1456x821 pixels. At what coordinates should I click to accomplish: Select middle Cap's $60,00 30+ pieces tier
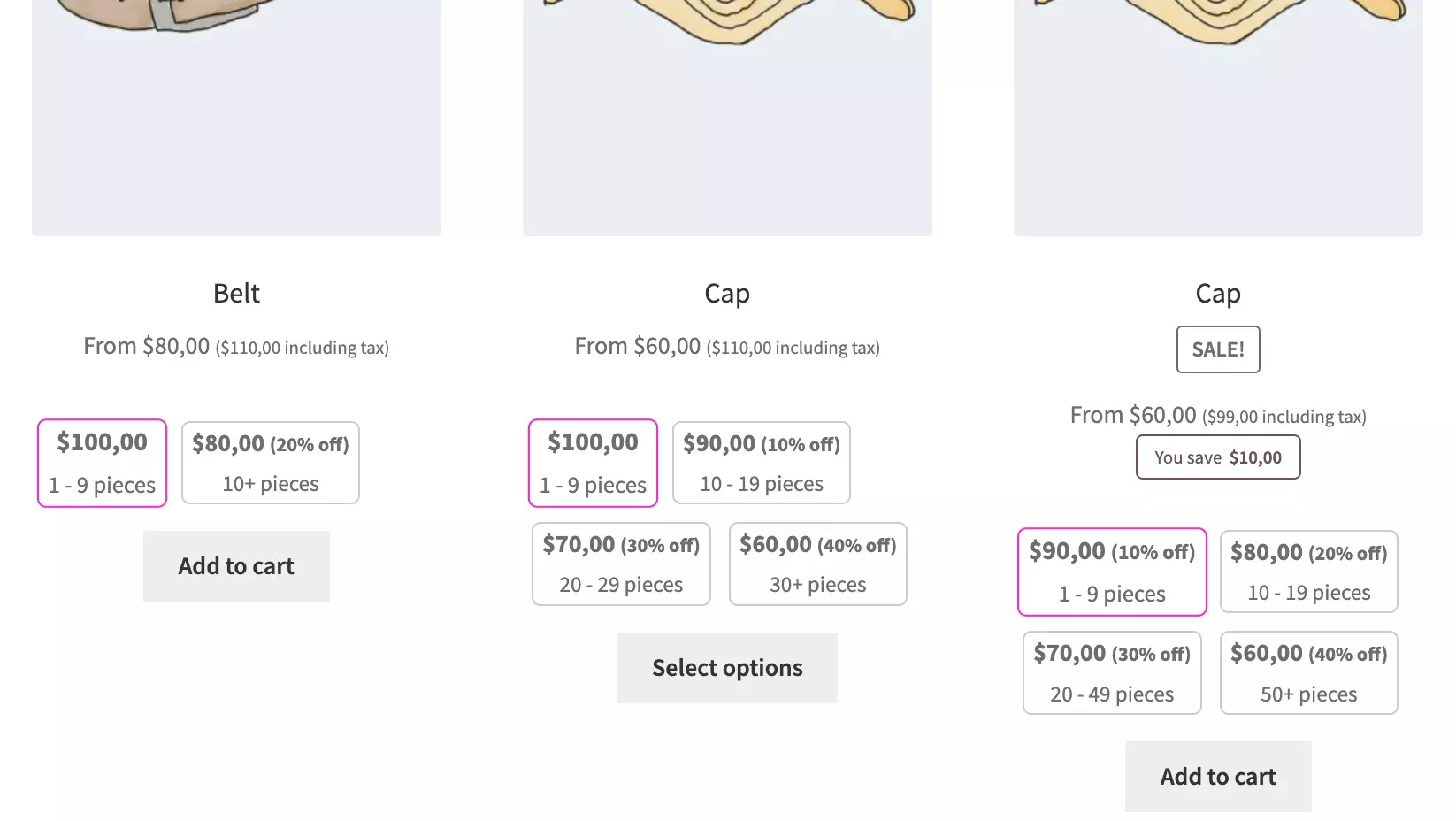tap(817, 564)
